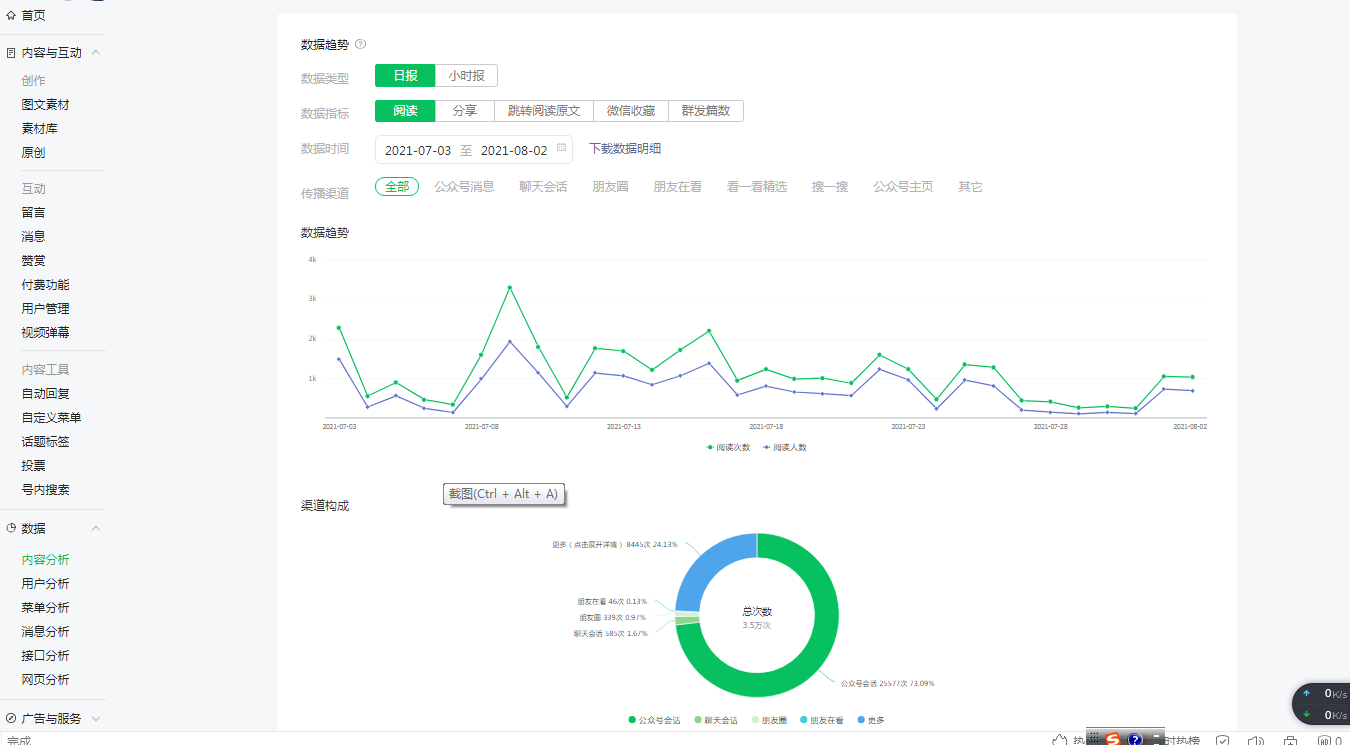Select the 分享 data metric
Image resolution: width=1350 pixels, height=745 pixels.
point(464,111)
